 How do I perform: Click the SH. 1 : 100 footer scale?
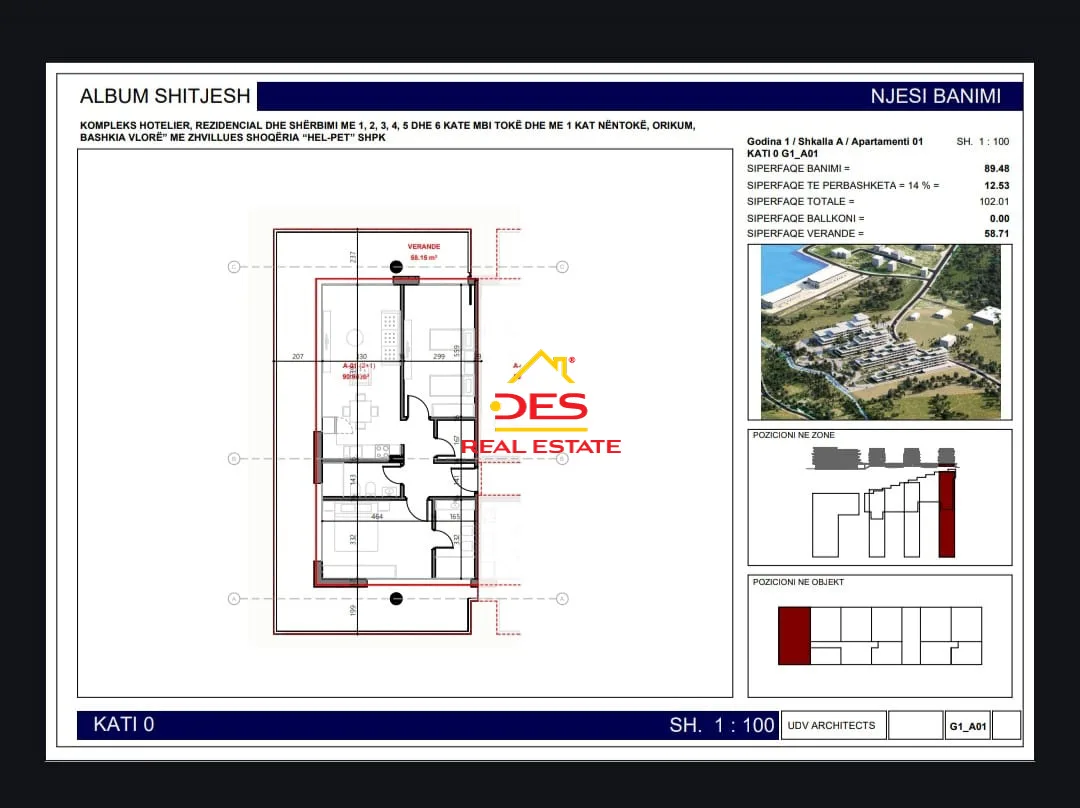(722, 725)
